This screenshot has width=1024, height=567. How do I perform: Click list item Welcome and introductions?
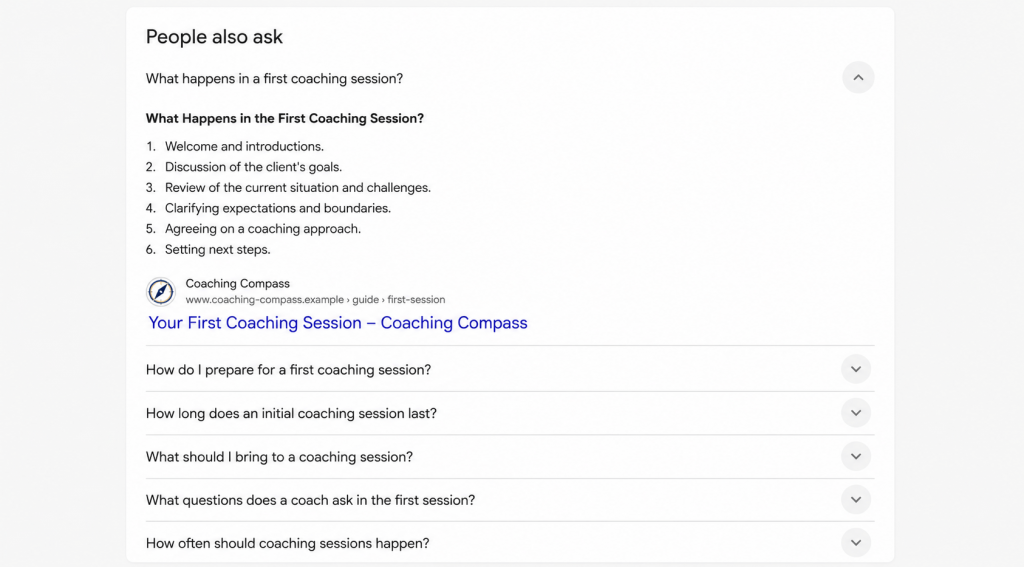pyautogui.click(x=244, y=146)
